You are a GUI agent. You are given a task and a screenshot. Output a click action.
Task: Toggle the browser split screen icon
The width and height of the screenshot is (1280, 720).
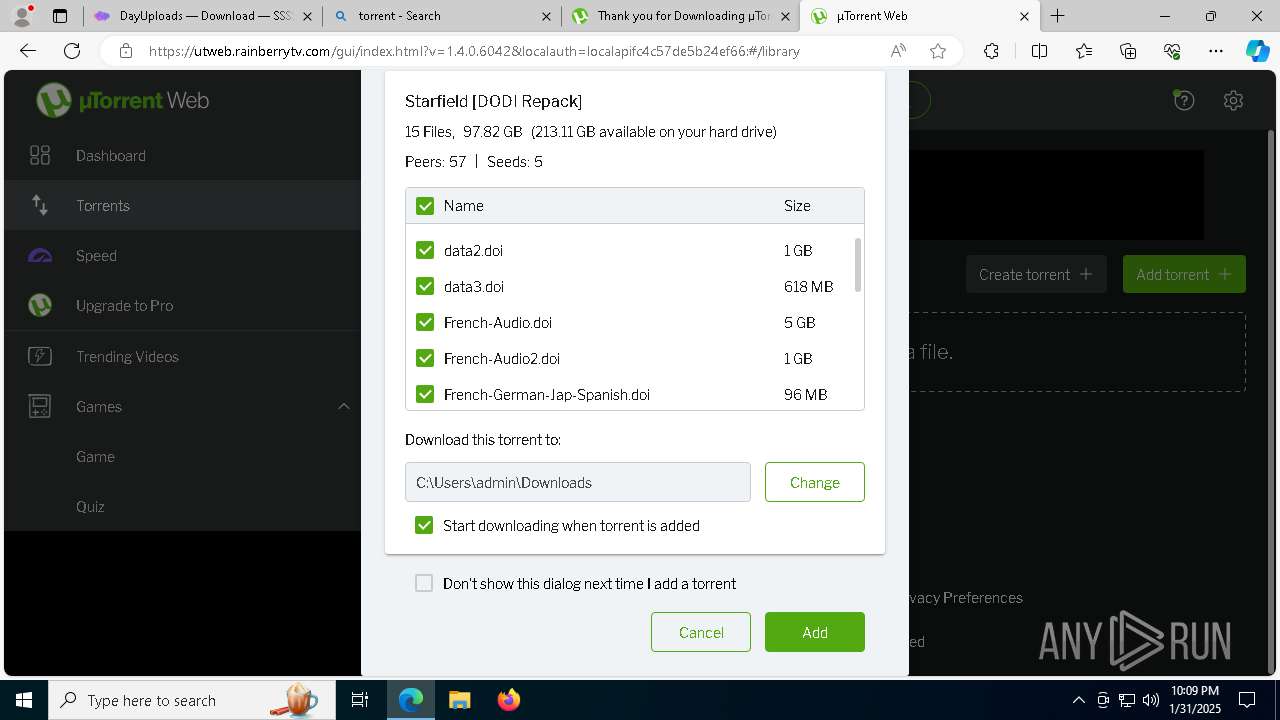(x=1039, y=51)
